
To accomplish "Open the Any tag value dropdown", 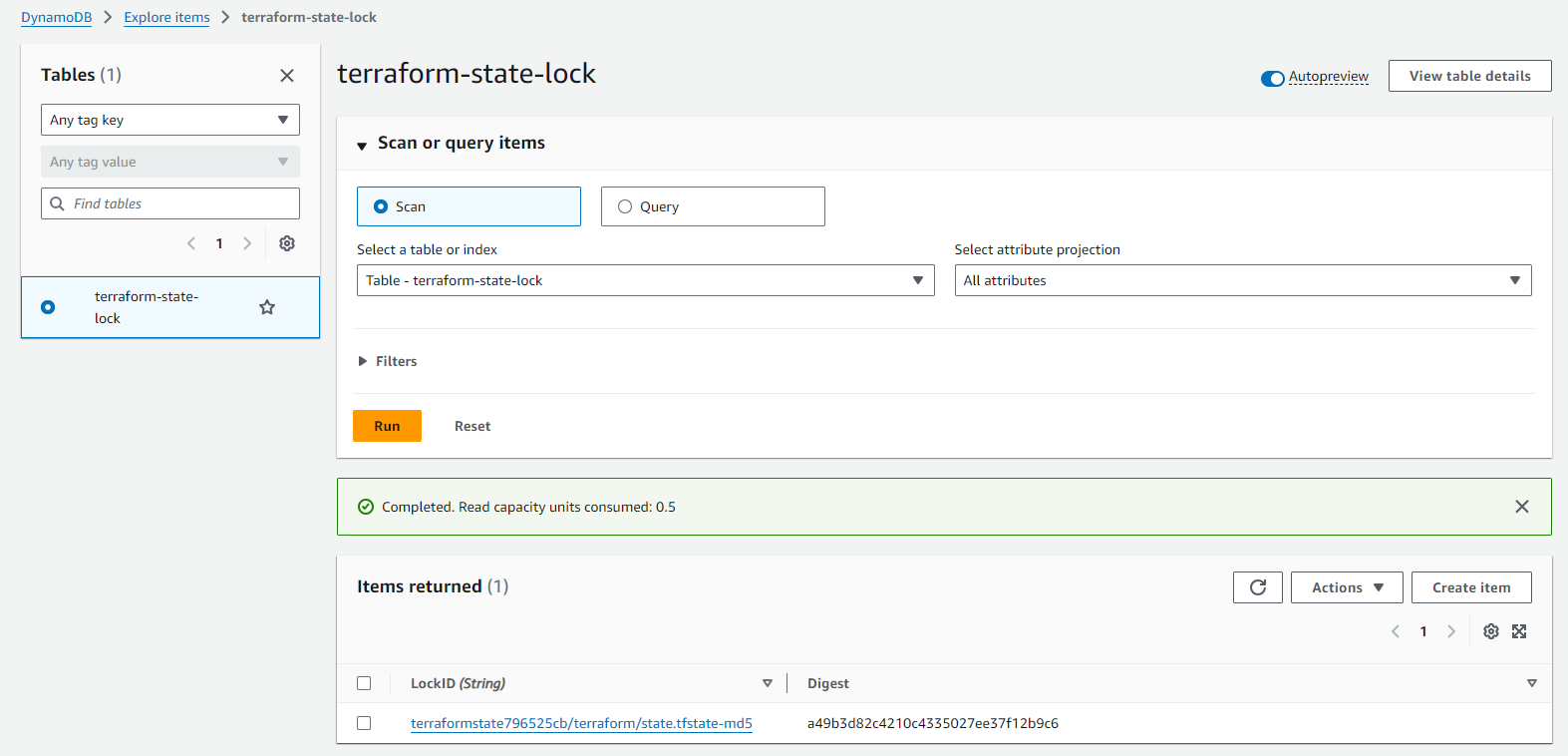I will (x=170, y=162).
